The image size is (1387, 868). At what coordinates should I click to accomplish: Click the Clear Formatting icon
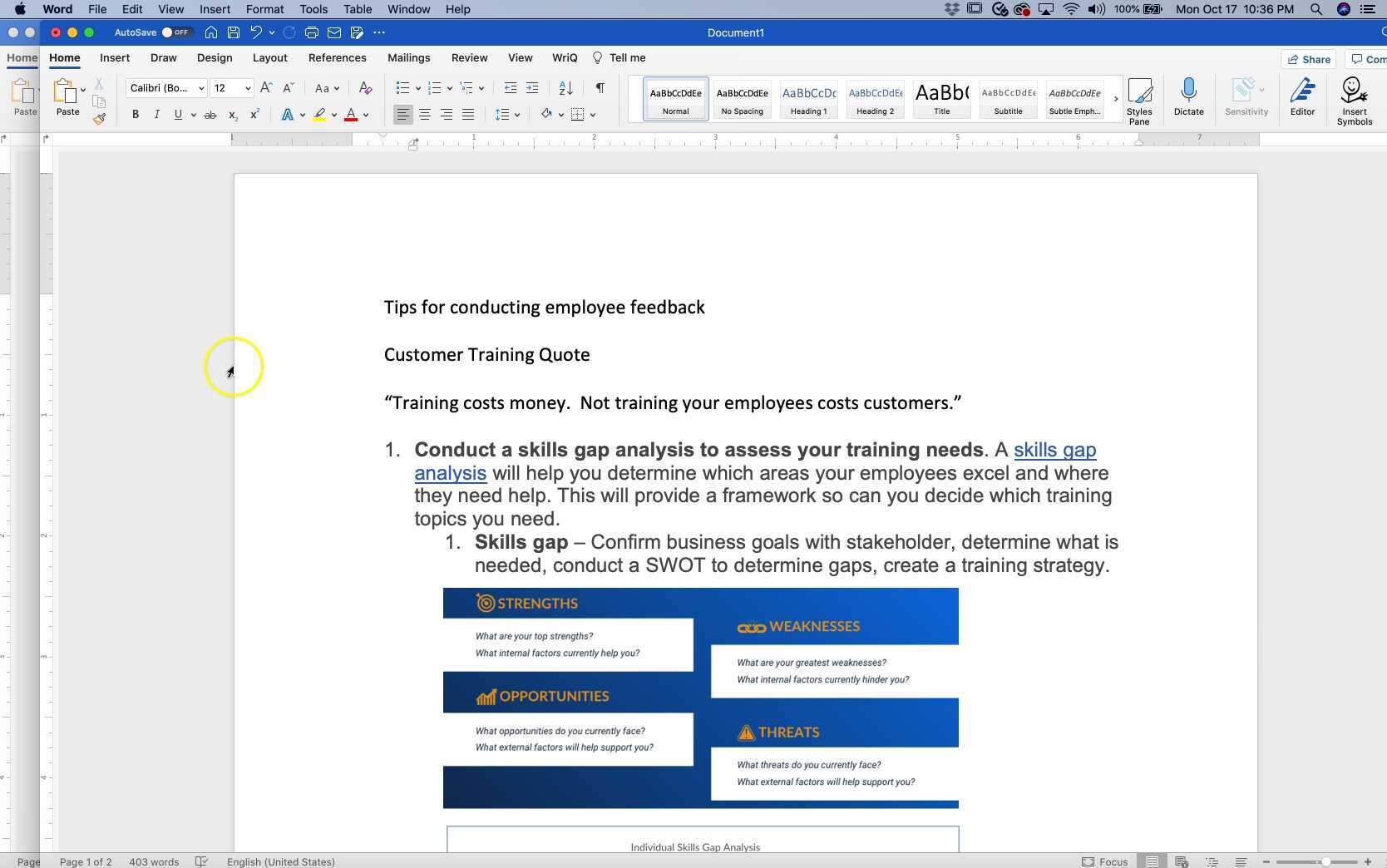coord(365,88)
